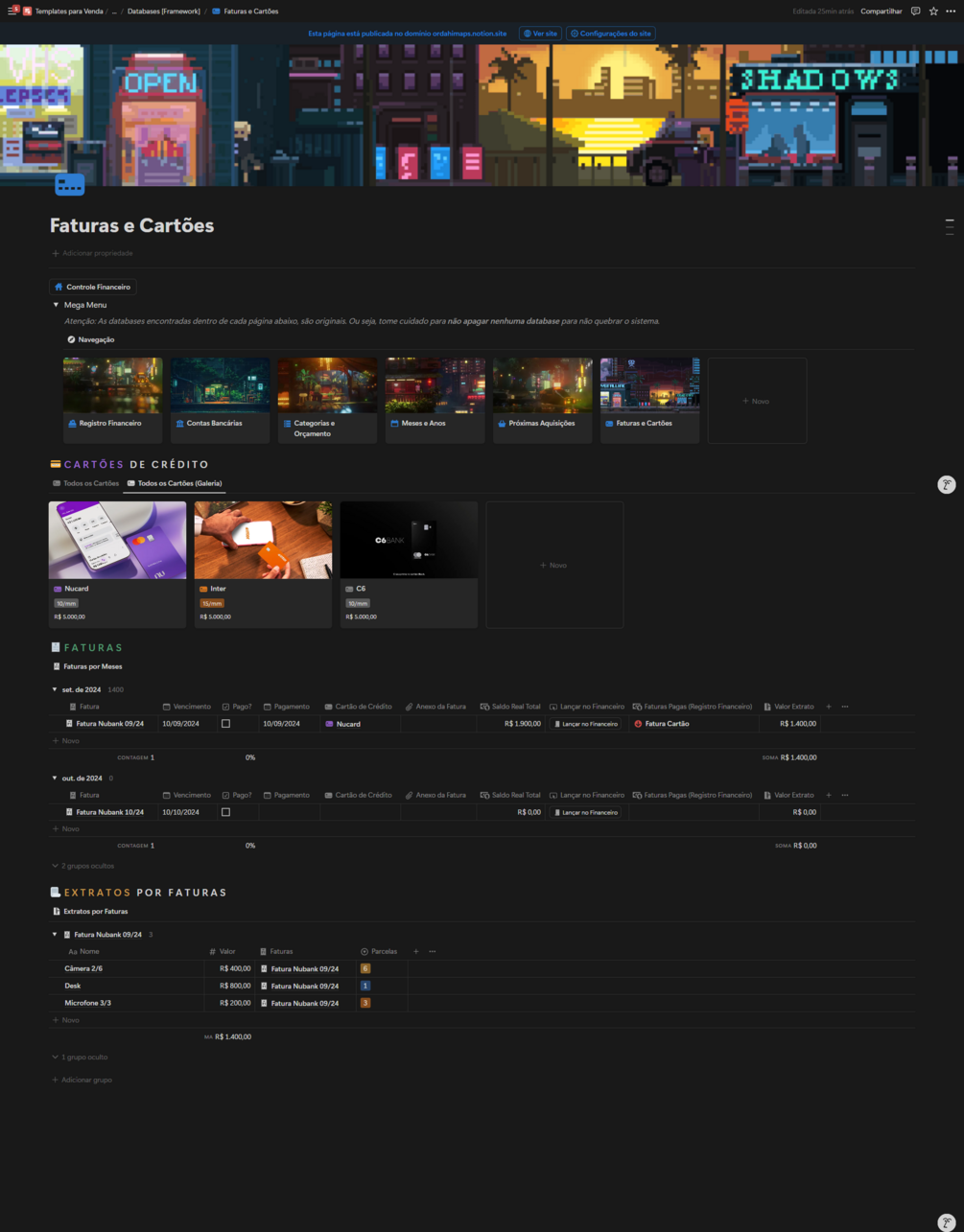Open the Meses e Anos gallery card
The width and height of the screenshot is (964, 1232).
coord(435,401)
